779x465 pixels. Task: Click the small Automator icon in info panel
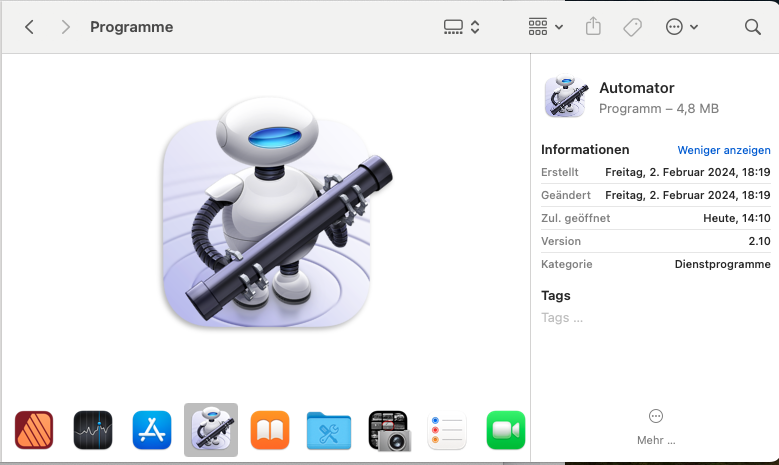[x=566, y=96]
